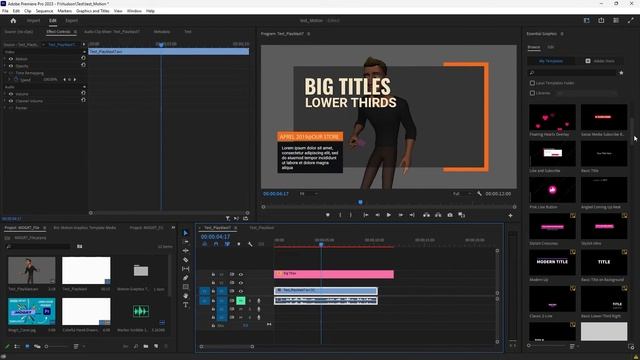Play the Program monitor
The height and width of the screenshot is (360, 640).
point(389,215)
